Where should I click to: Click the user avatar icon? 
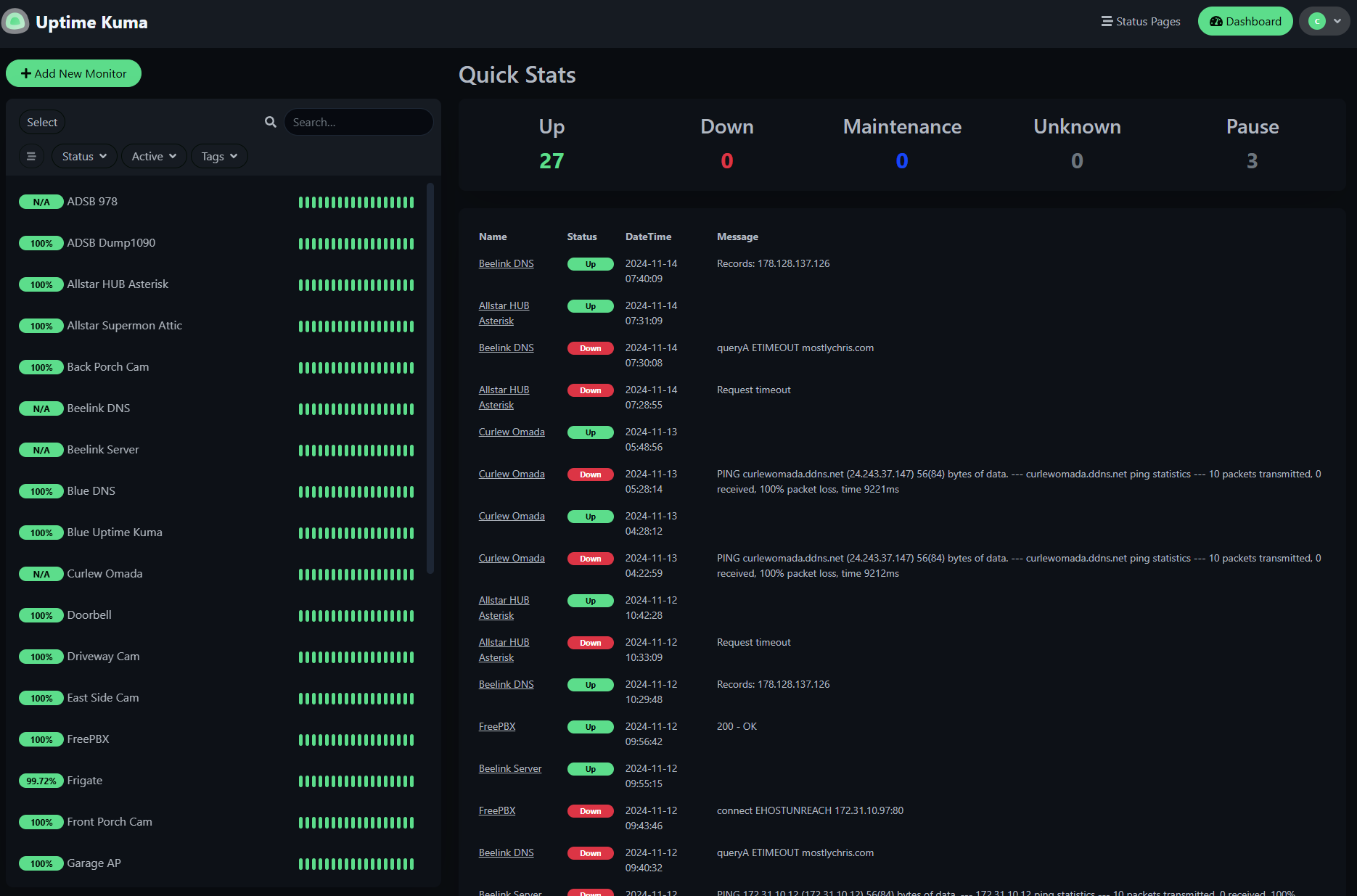coord(1317,22)
